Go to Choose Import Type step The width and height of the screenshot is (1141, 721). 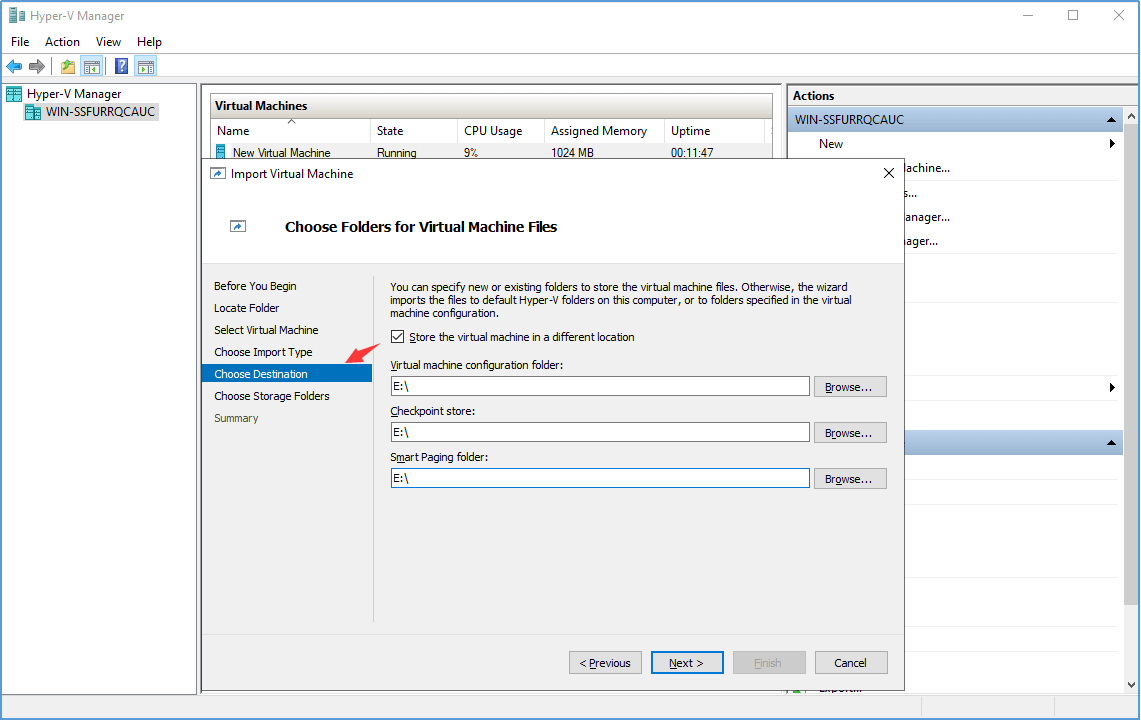pos(263,352)
